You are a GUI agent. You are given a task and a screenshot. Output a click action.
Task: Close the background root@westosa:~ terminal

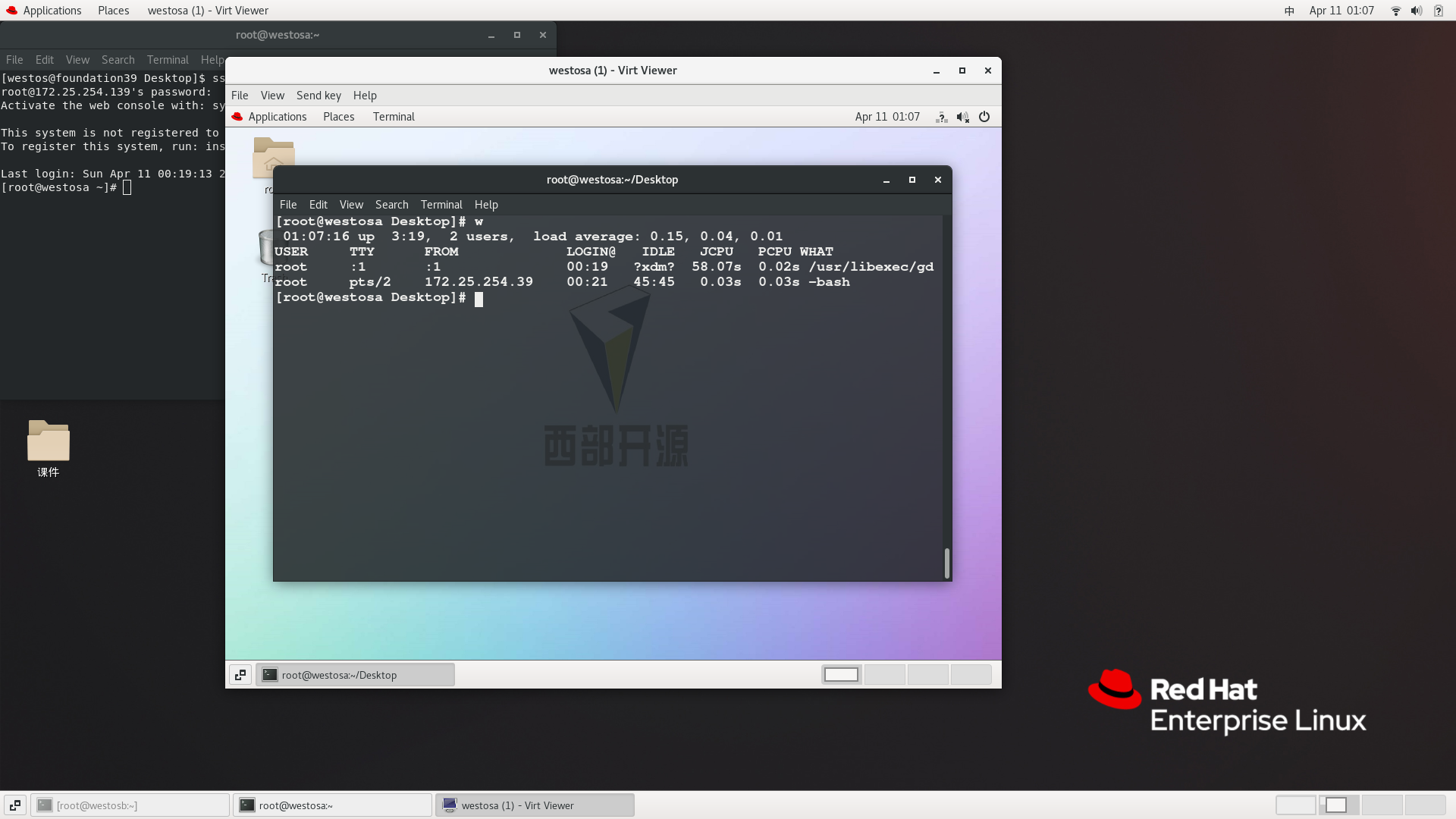pyautogui.click(x=543, y=35)
